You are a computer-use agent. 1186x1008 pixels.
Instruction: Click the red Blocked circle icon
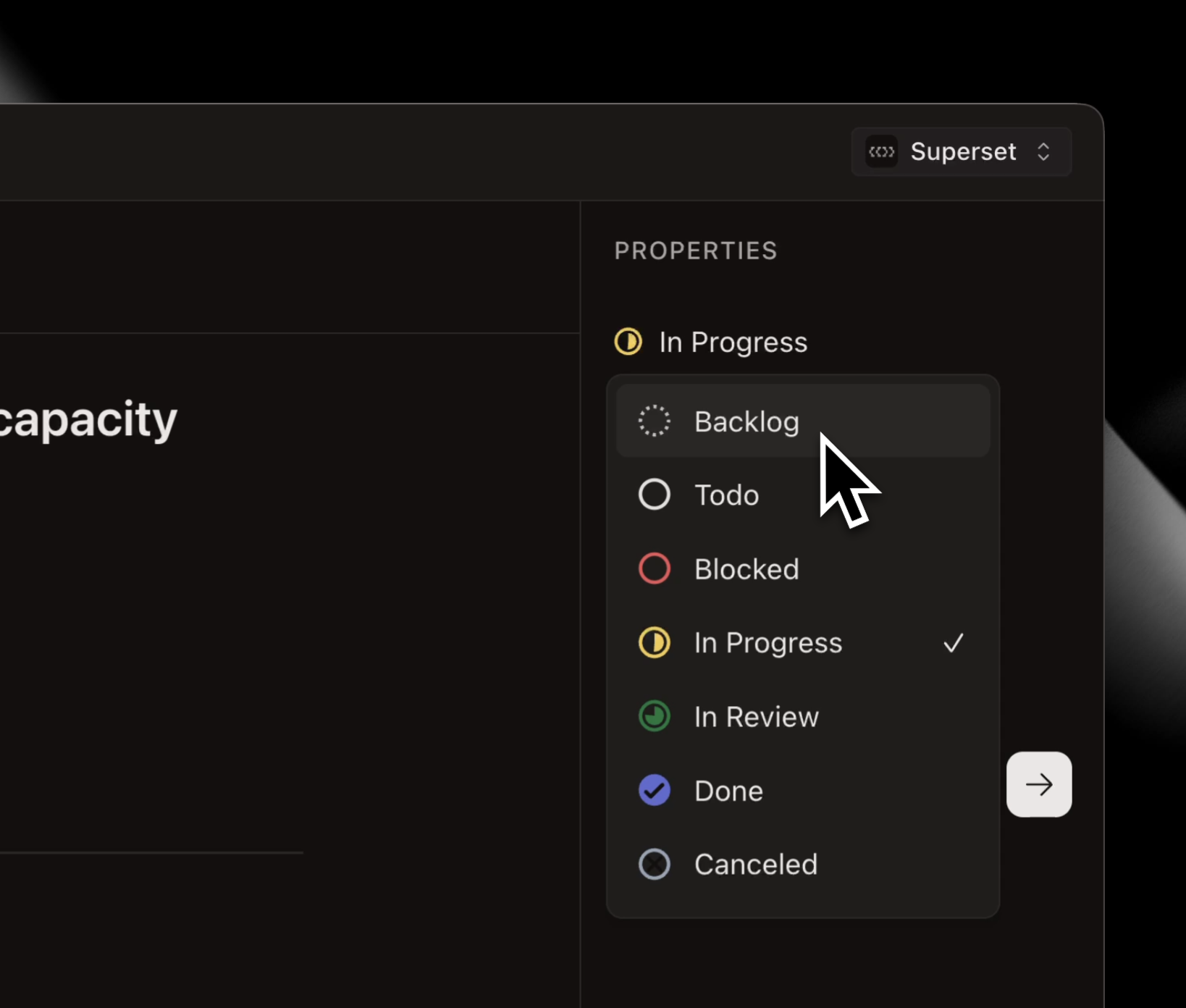(654, 568)
